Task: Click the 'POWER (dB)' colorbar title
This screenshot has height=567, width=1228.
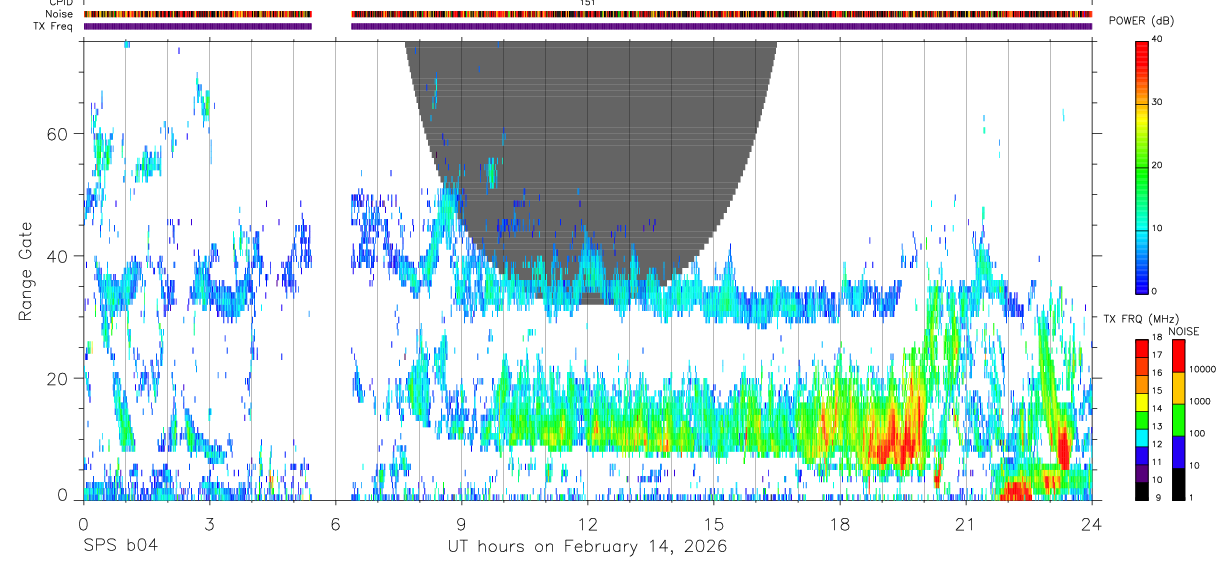Action: [x=1142, y=21]
